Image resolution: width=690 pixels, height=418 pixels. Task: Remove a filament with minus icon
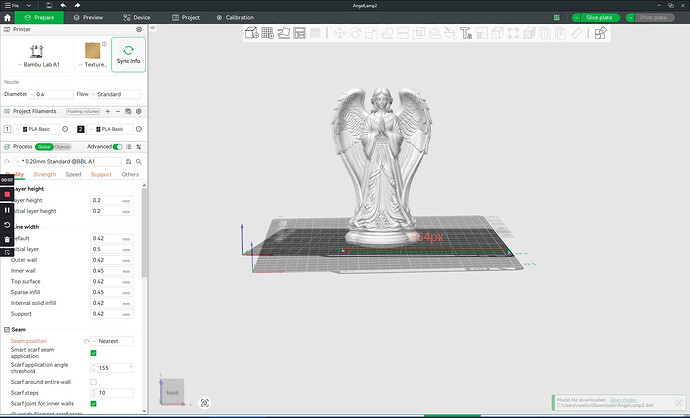pyautogui.click(x=118, y=111)
